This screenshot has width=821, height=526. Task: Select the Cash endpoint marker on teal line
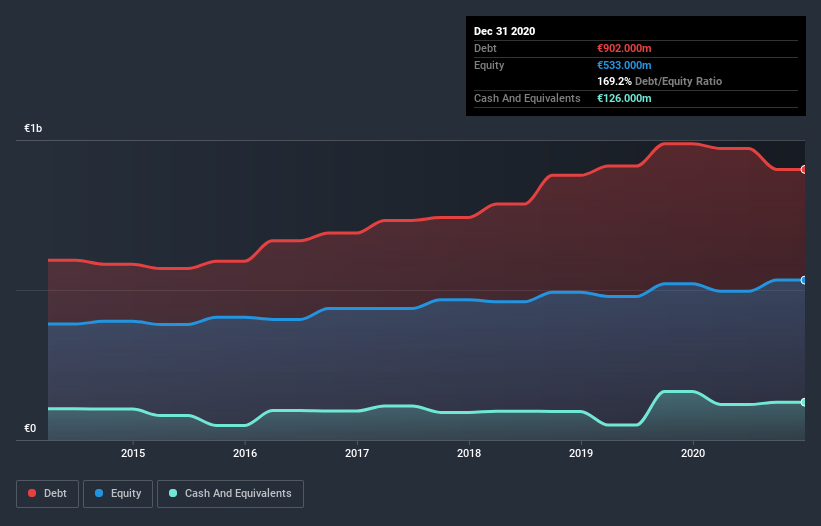pos(804,402)
